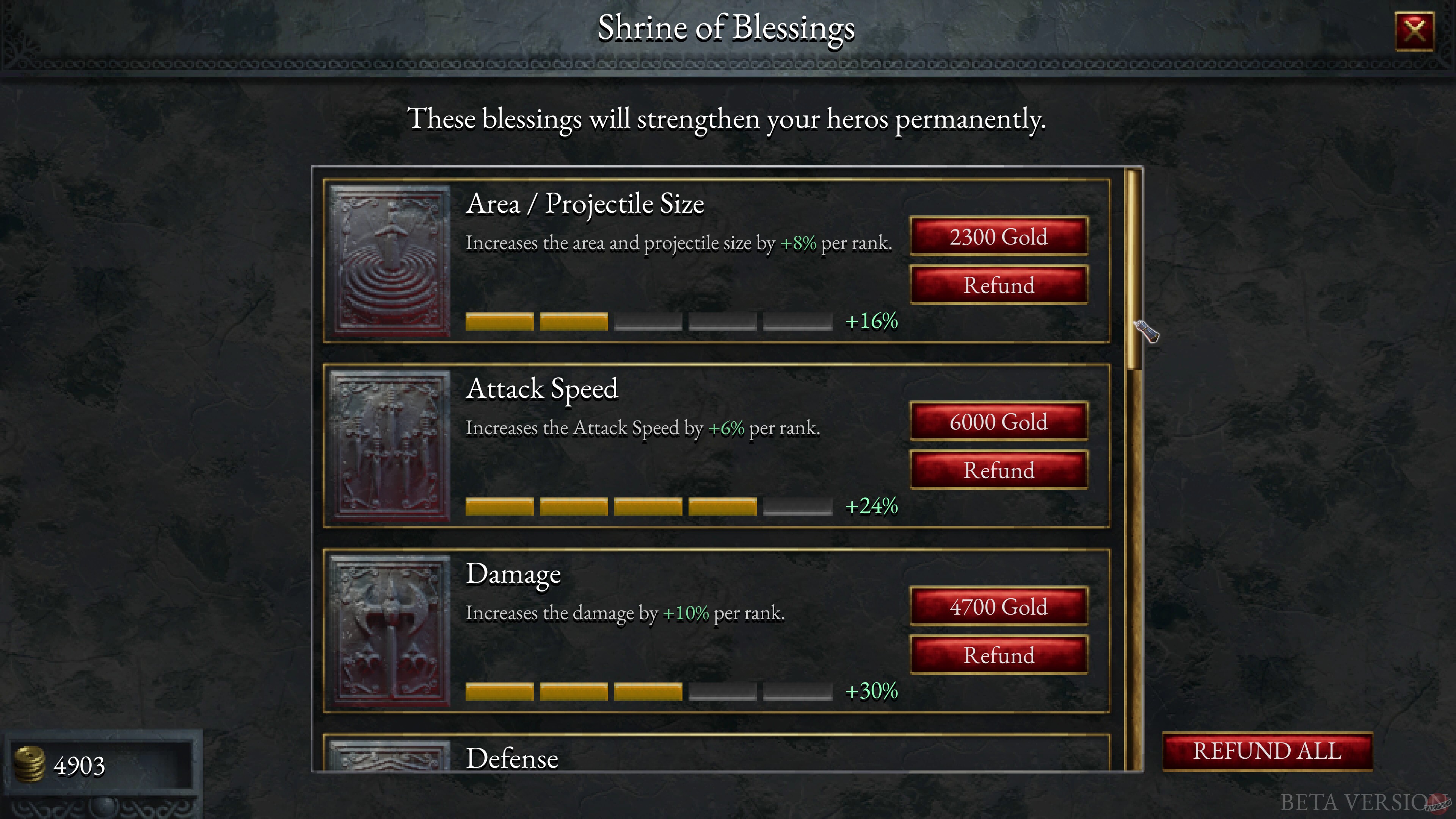The height and width of the screenshot is (819, 1456).
Task: Click the scrollbar track below the thumb
Action: click(1133, 565)
